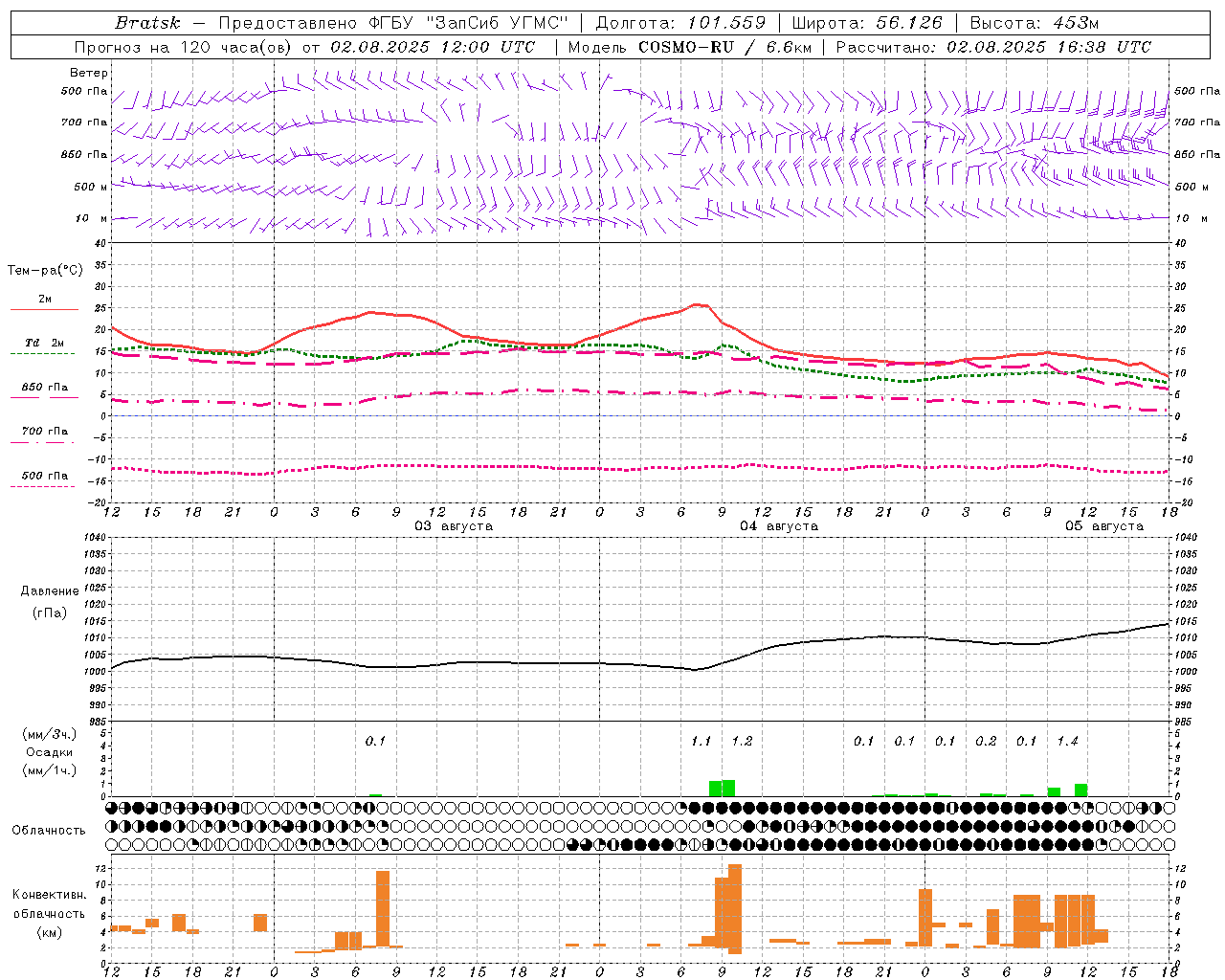Click the "Ветер" wind panel label
This screenshot has width=1225, height=980.
(x=89, y=73)
